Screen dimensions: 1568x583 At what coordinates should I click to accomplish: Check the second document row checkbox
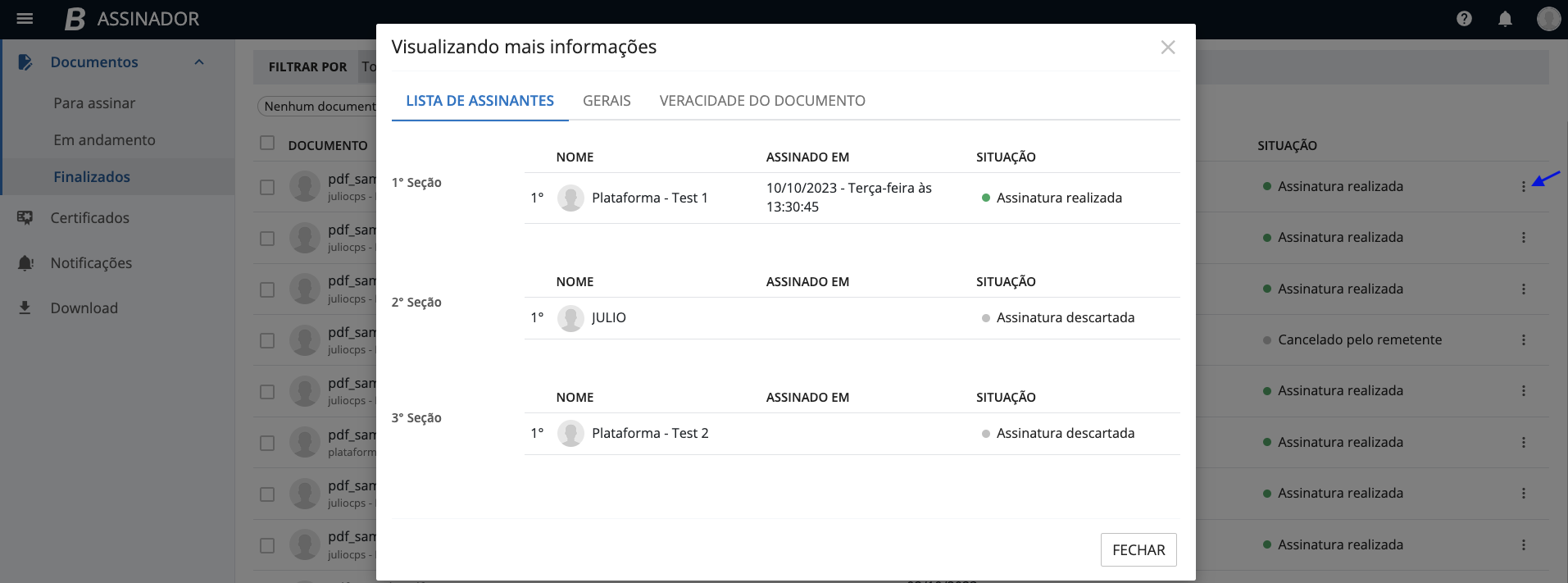click(267, 239)
